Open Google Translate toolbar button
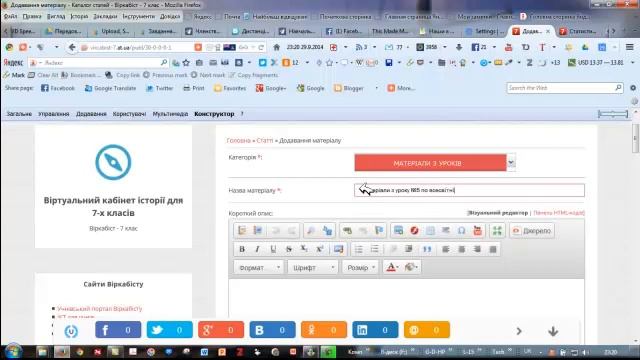Viewport: 640px width, 360px height. [110, 88]
